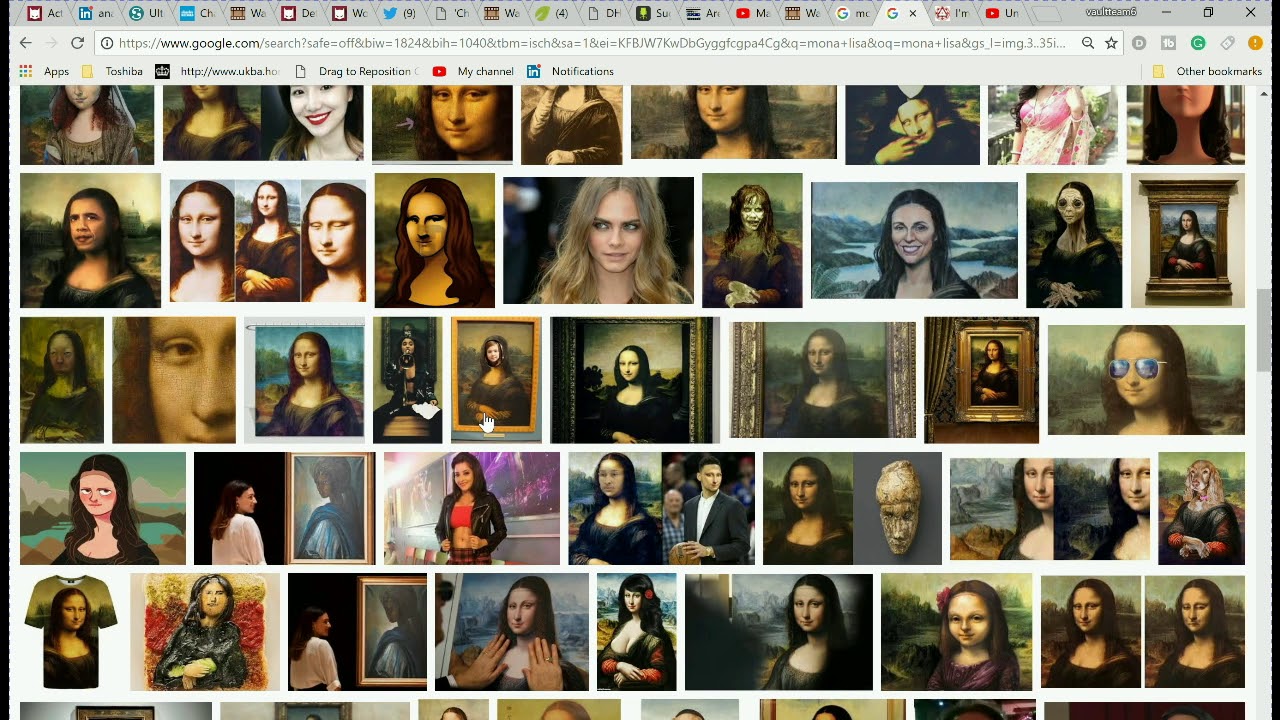
Task: Open the gold-framed Mona Lisa beside curtain image
Action: pyautogui.click(x=981, y=380)
